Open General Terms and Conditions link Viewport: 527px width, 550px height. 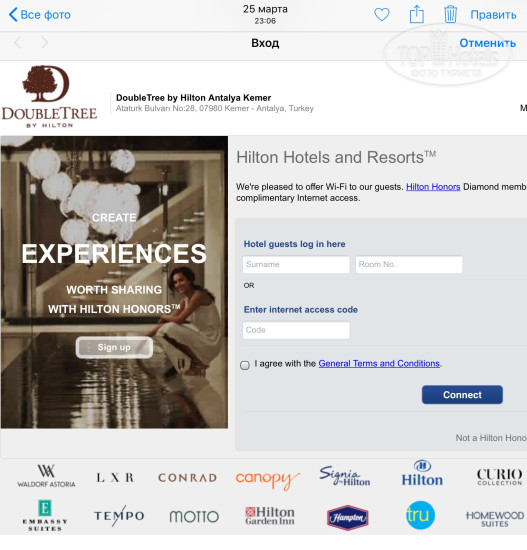[x=379, y=364]
